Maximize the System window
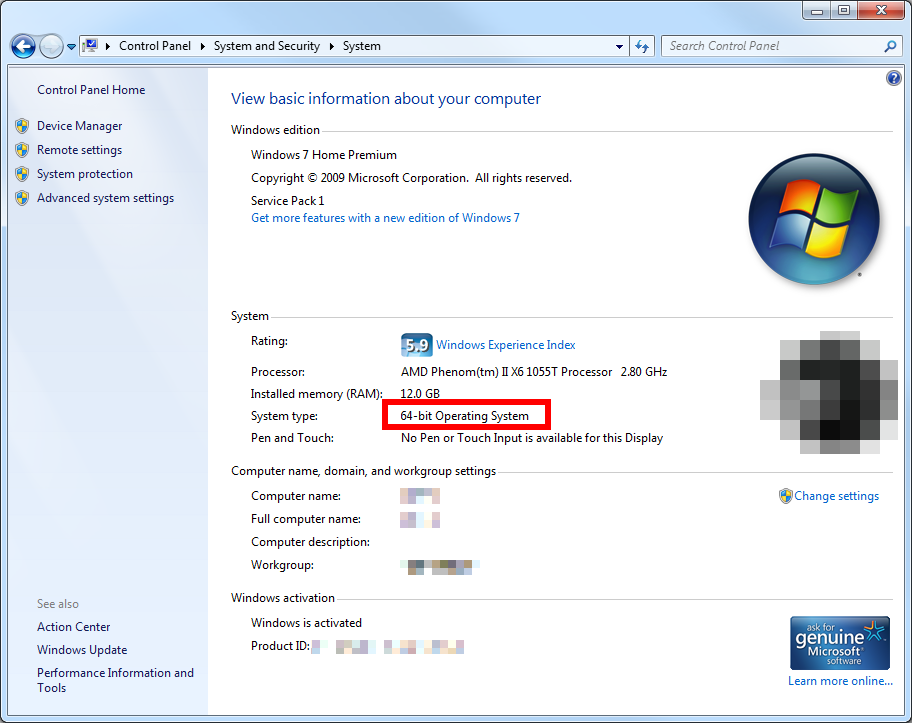 tap(844, 10)
